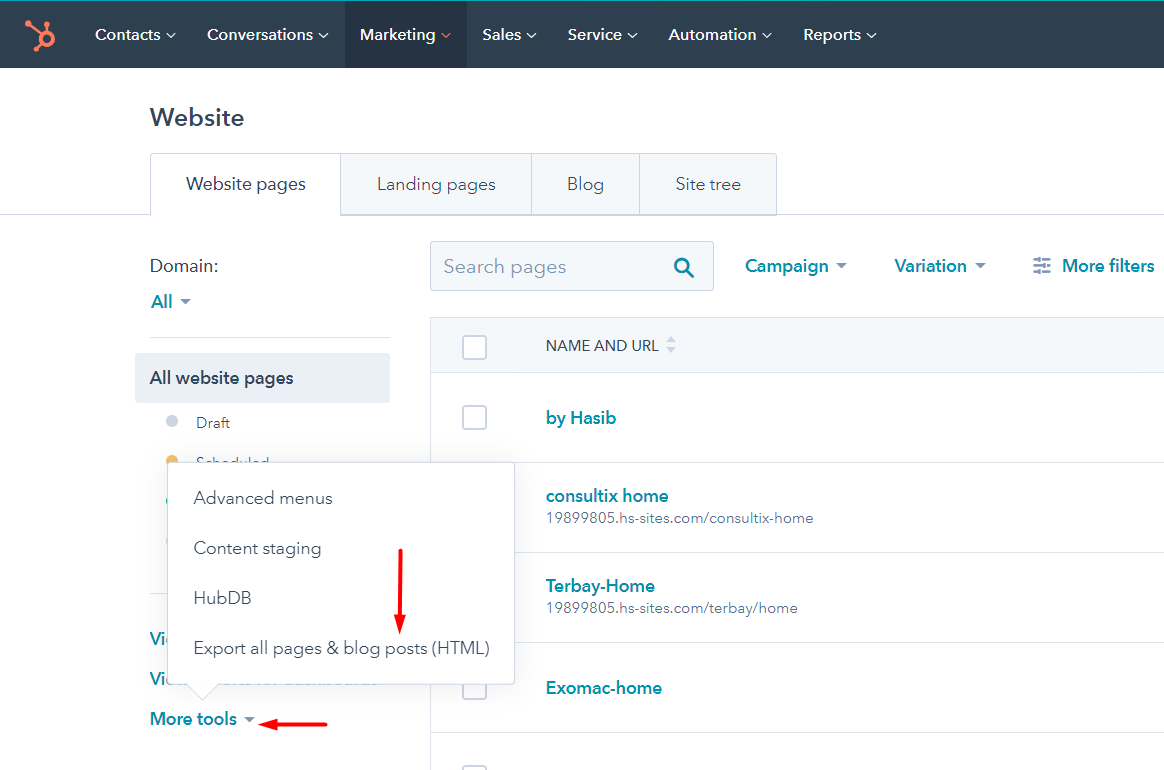Screen dimensions: 1164x770
Task: Switch to the Landing pages tab
Action: tap(436, 184)
